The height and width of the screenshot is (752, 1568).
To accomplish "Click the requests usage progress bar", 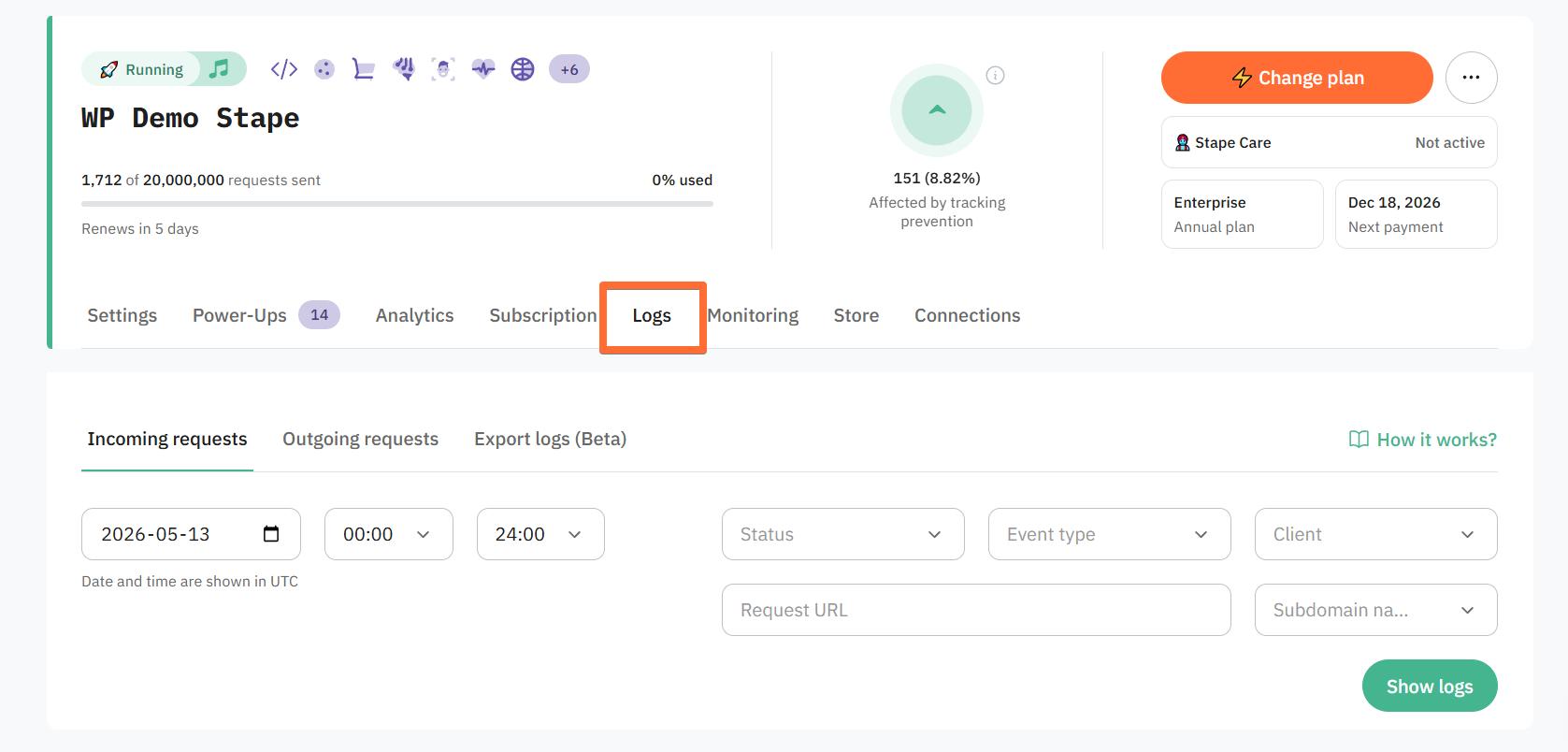I will (397, 203).
